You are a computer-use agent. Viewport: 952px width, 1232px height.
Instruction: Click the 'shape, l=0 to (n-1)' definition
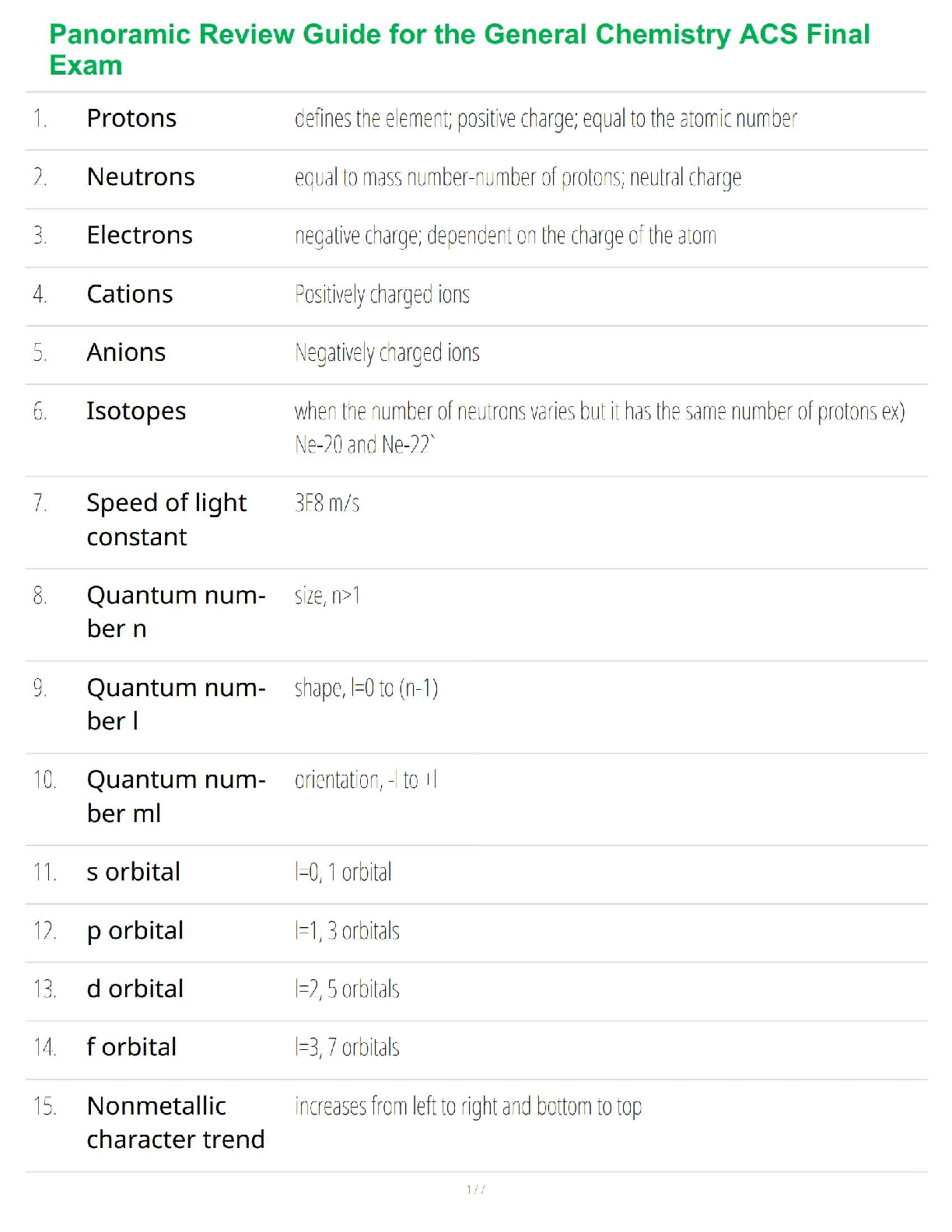point(366,688)
